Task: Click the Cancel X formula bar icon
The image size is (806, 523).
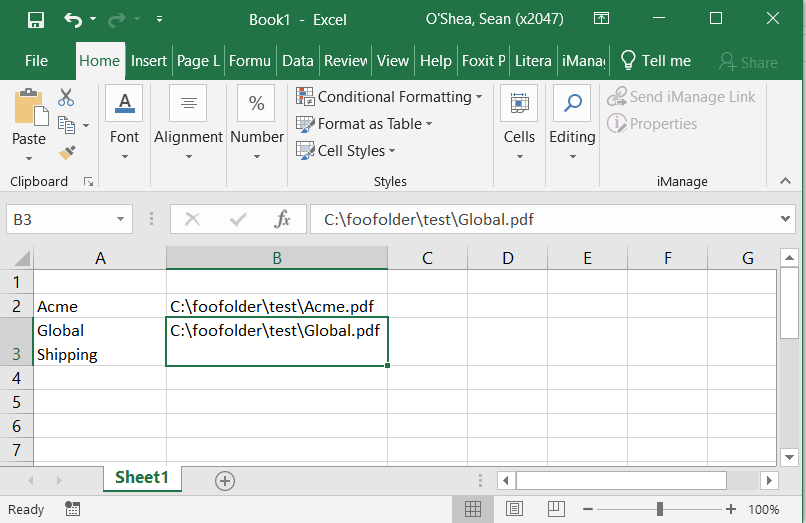Action: 192,220
